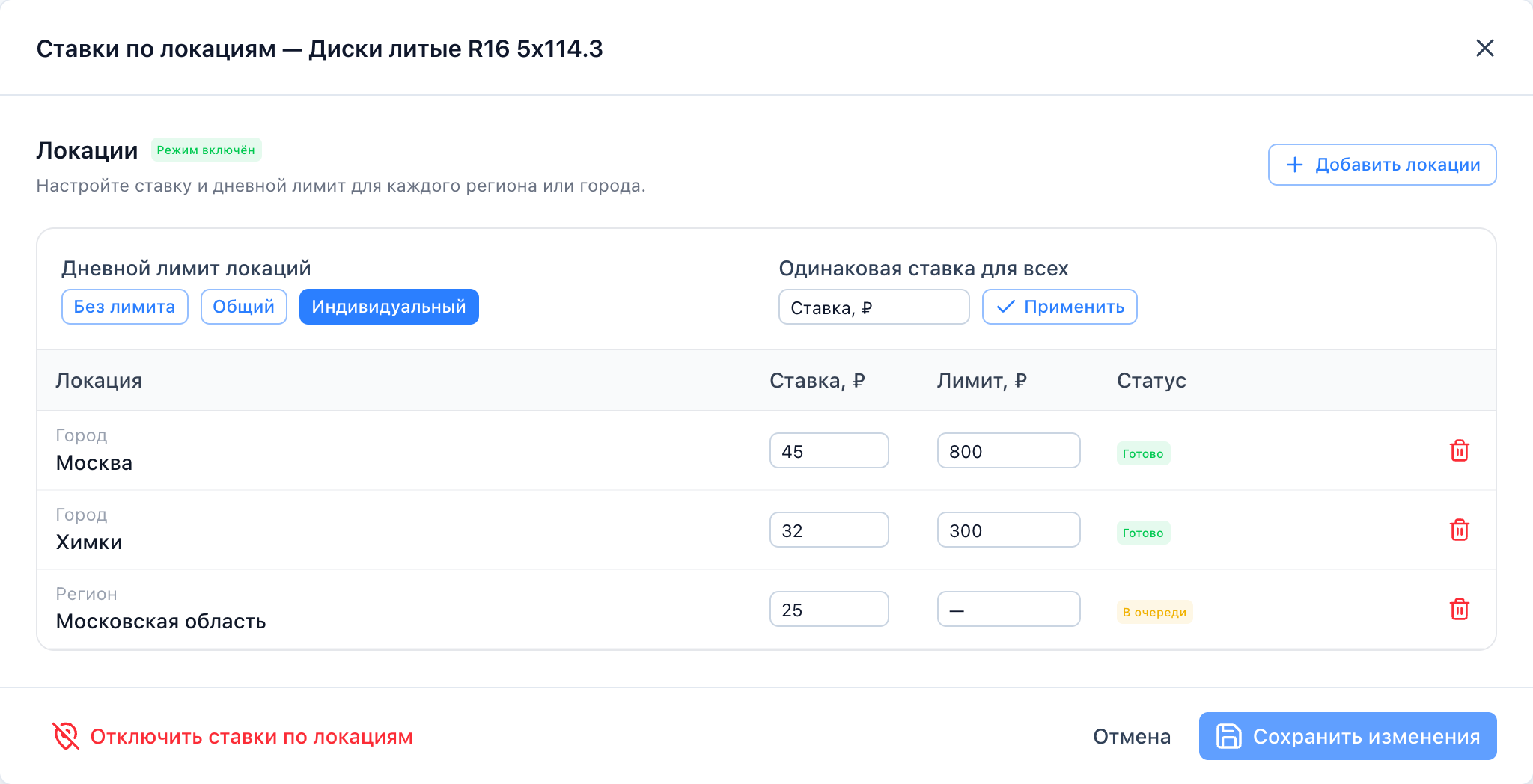The width and height of the screenshot is (1533, 784).
Task: Select the Без лимита limit mode
Action: click(124, 307)
